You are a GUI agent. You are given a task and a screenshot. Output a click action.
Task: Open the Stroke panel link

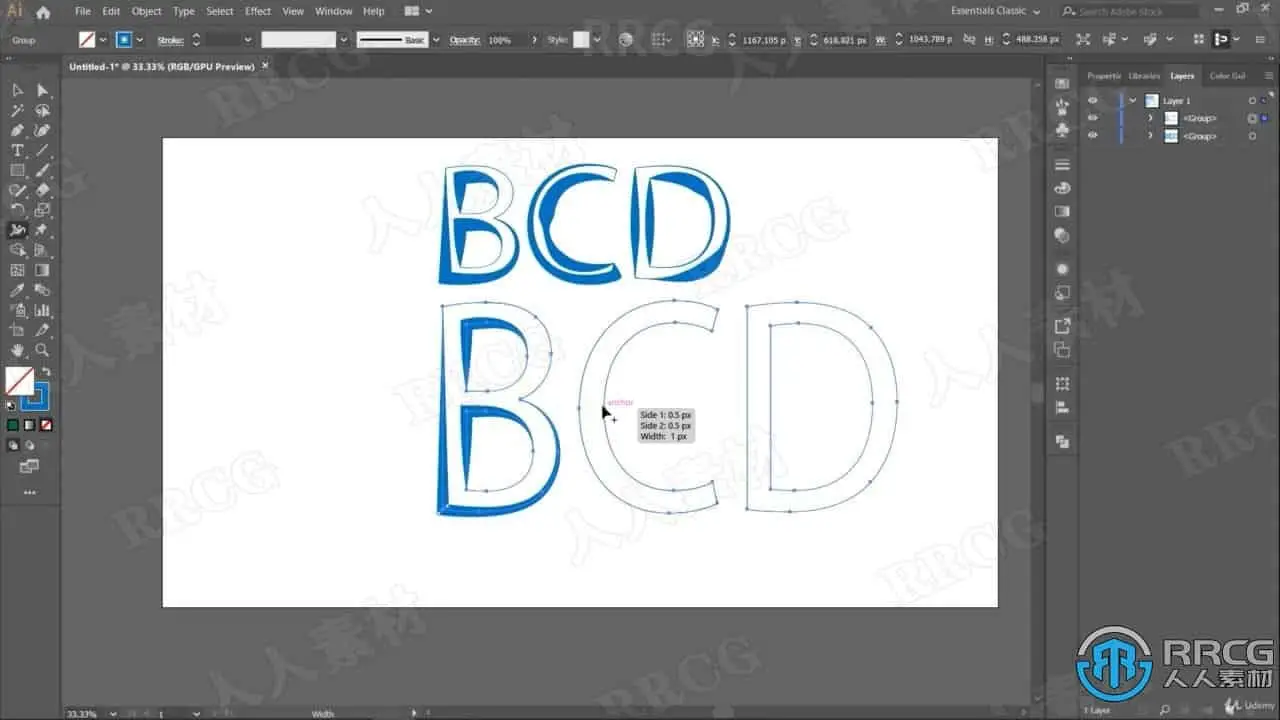pyautogui.click(x=169, y=40)
